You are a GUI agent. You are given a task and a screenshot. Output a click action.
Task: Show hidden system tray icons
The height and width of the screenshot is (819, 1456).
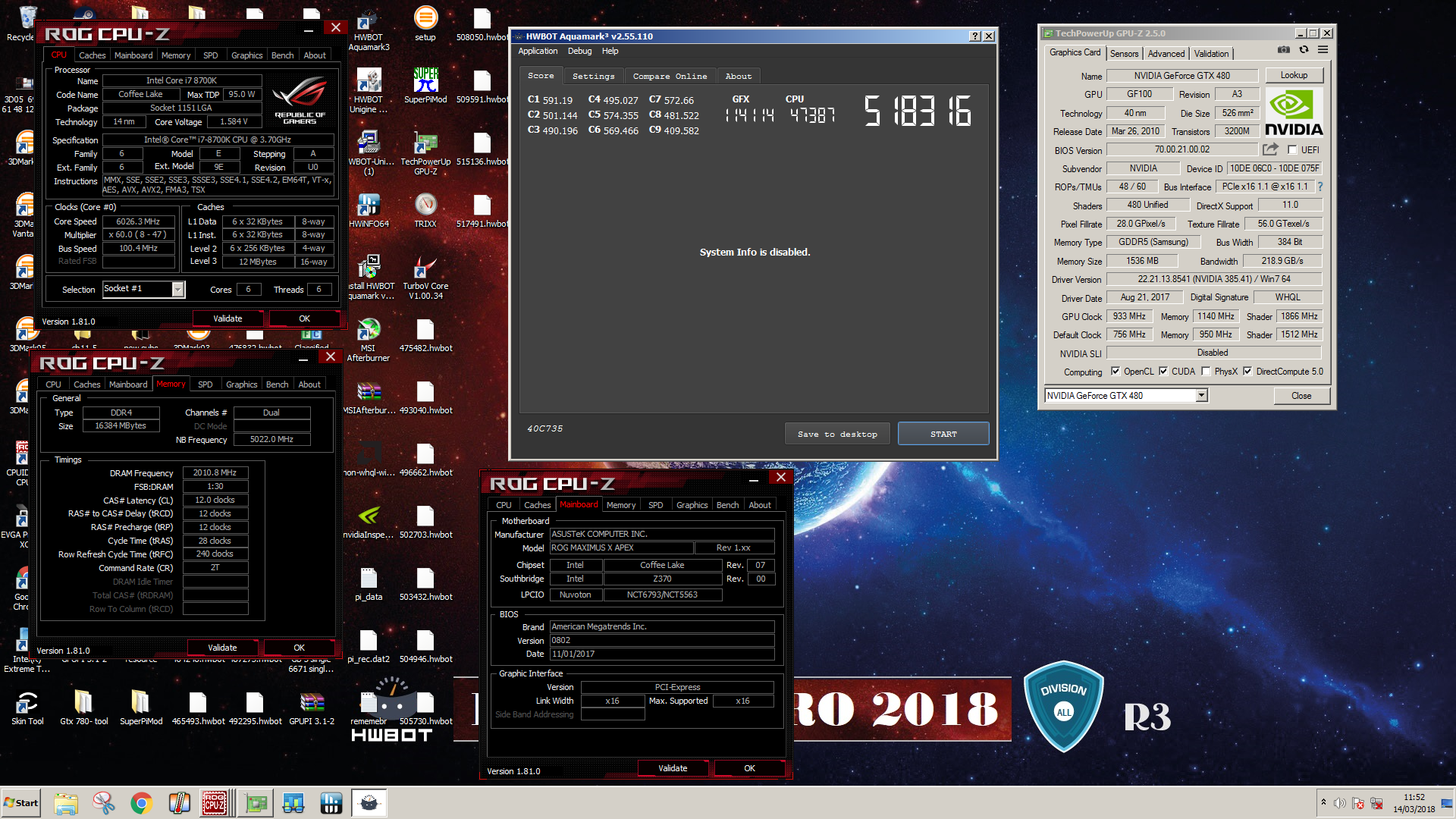tap(1323, 802)
